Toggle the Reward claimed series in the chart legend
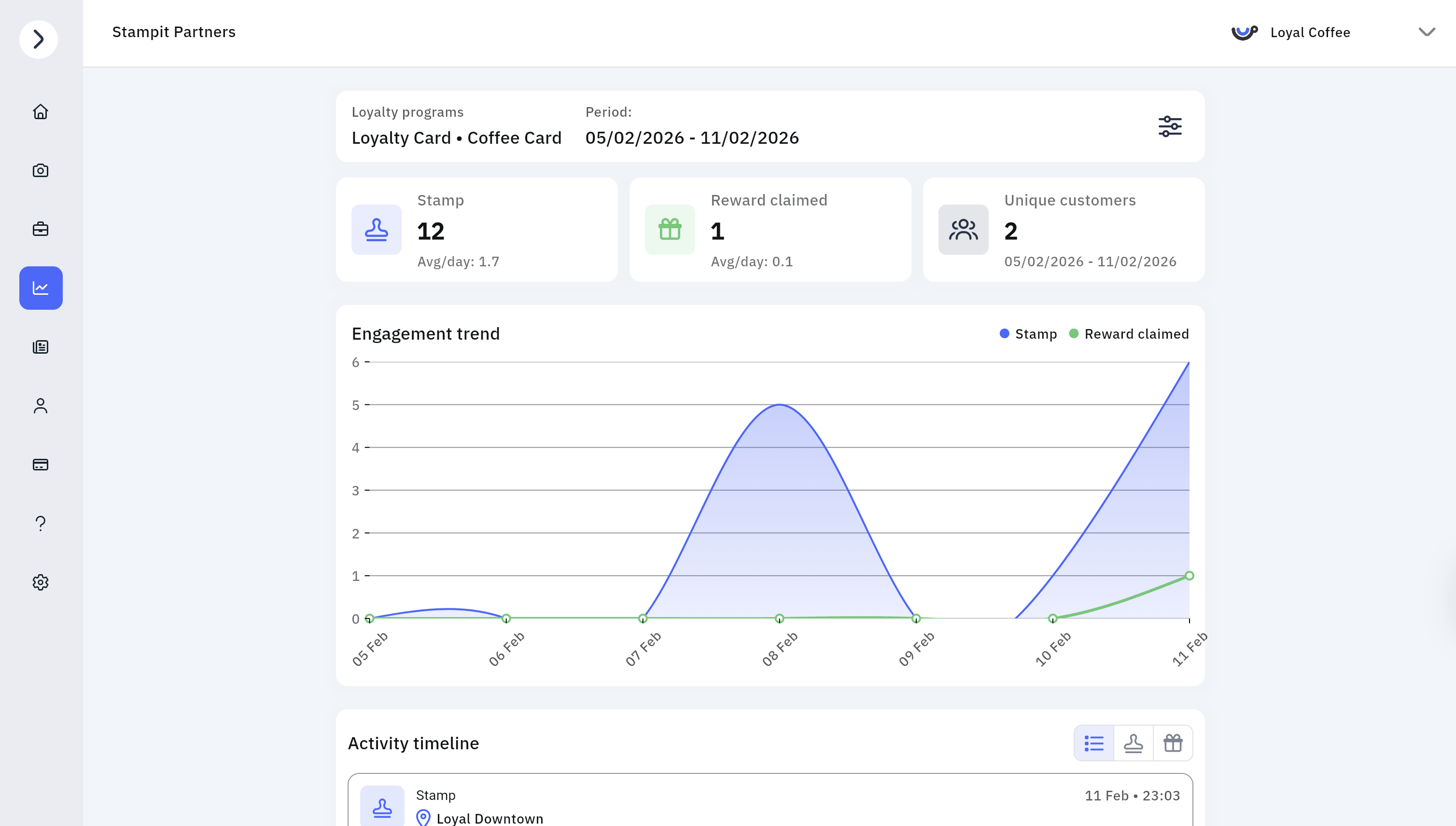The width and height of the screenshot is (1456, 826). 1129,334
